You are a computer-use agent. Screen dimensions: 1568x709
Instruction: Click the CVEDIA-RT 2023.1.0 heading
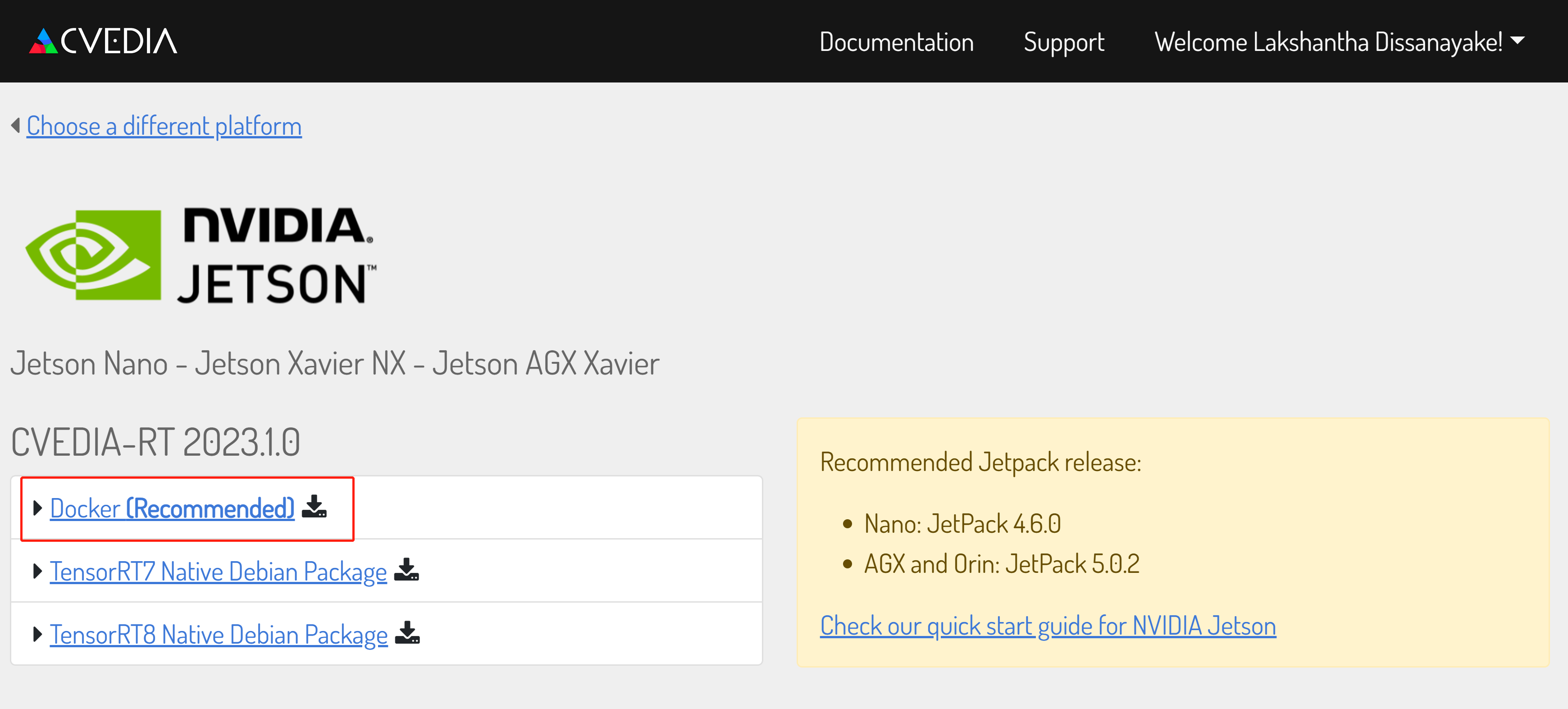coord(156,442)
